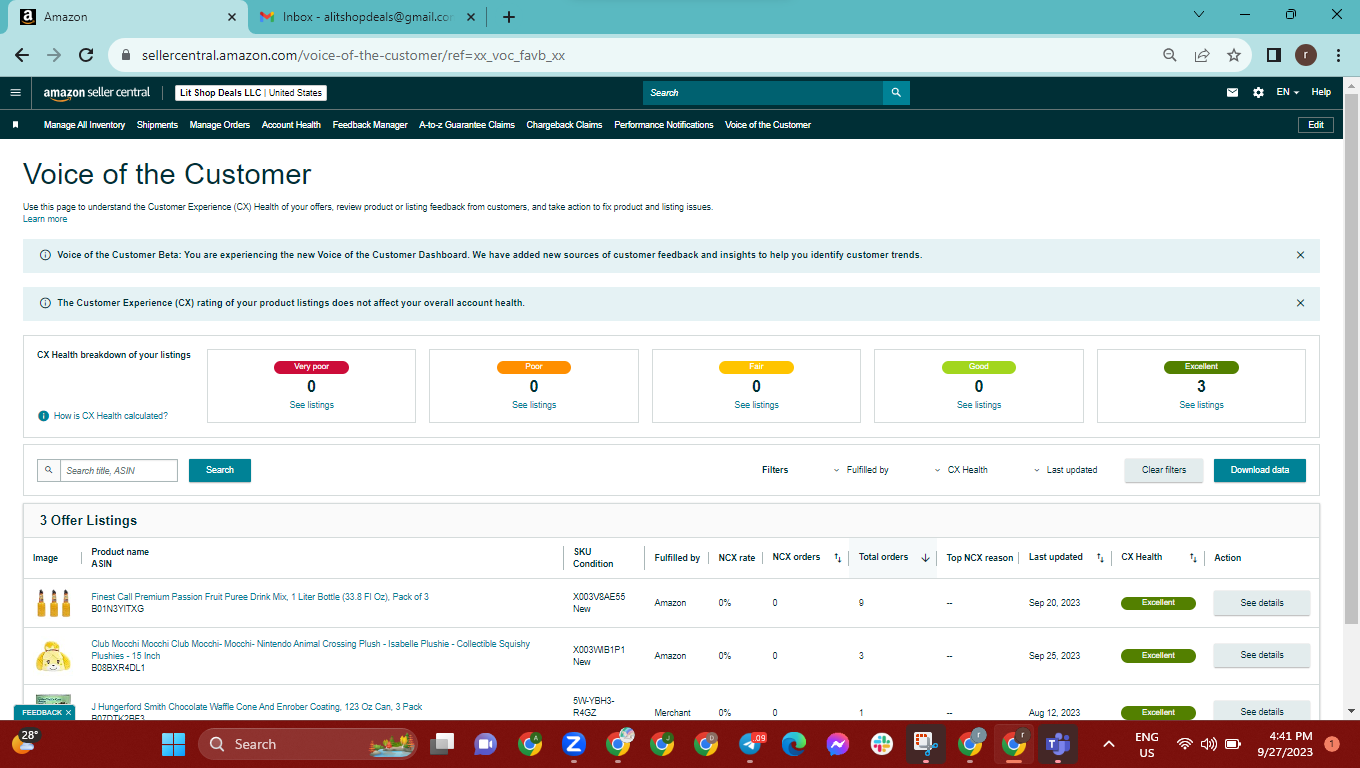Click the magnifier search button in header
Image resolution: width=1360 pixels, height=768 pixels.
[x=896, y=93]
